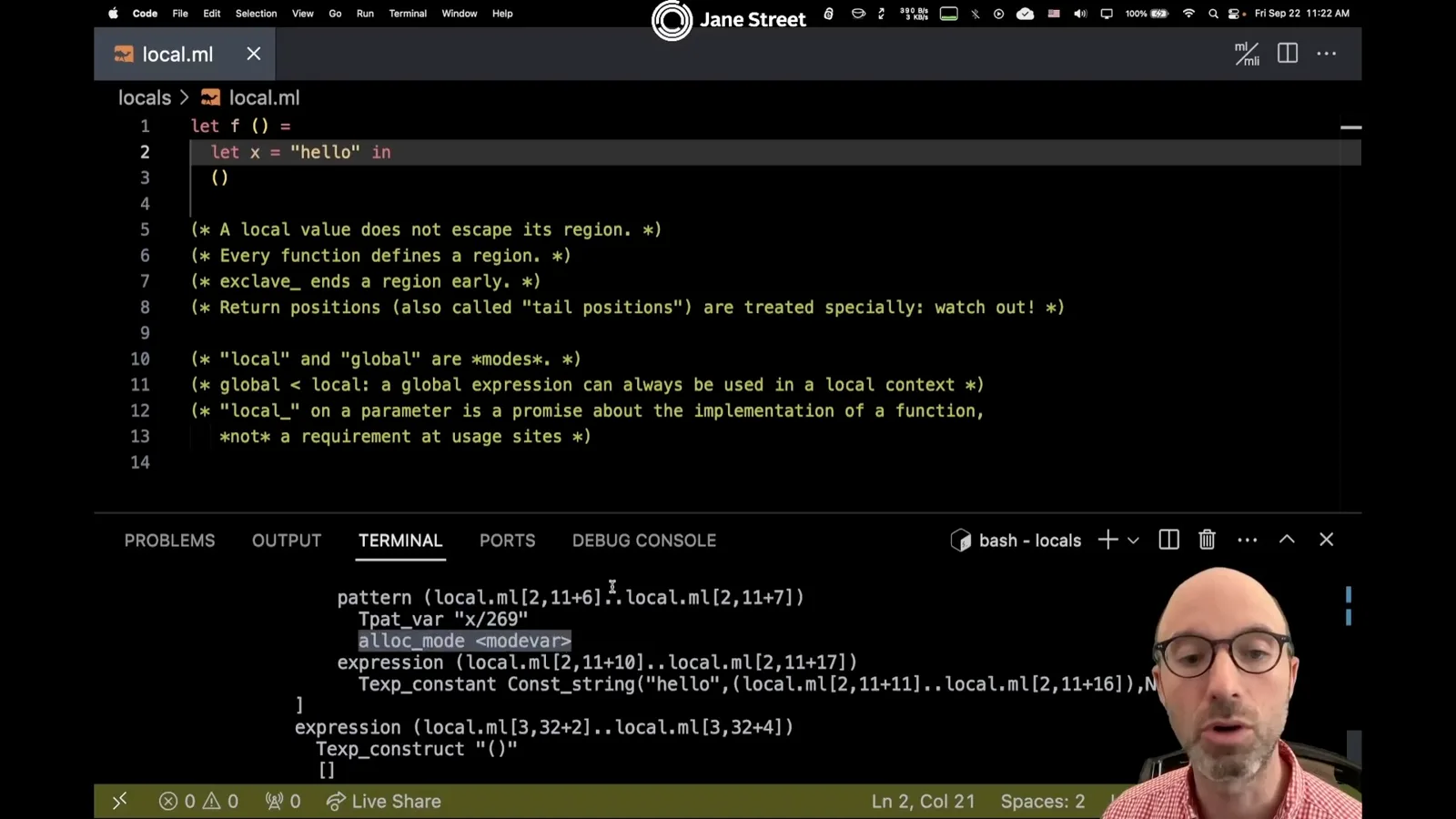Start Live Share session
The image size is (1456, 819).
(x=383, y=801)
